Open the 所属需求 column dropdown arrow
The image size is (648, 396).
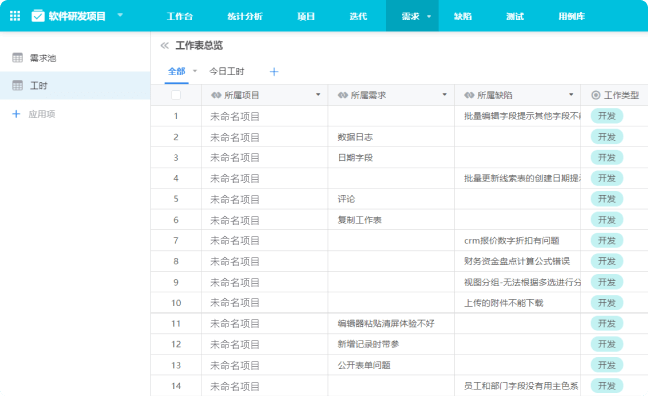[x=444, y=95]
